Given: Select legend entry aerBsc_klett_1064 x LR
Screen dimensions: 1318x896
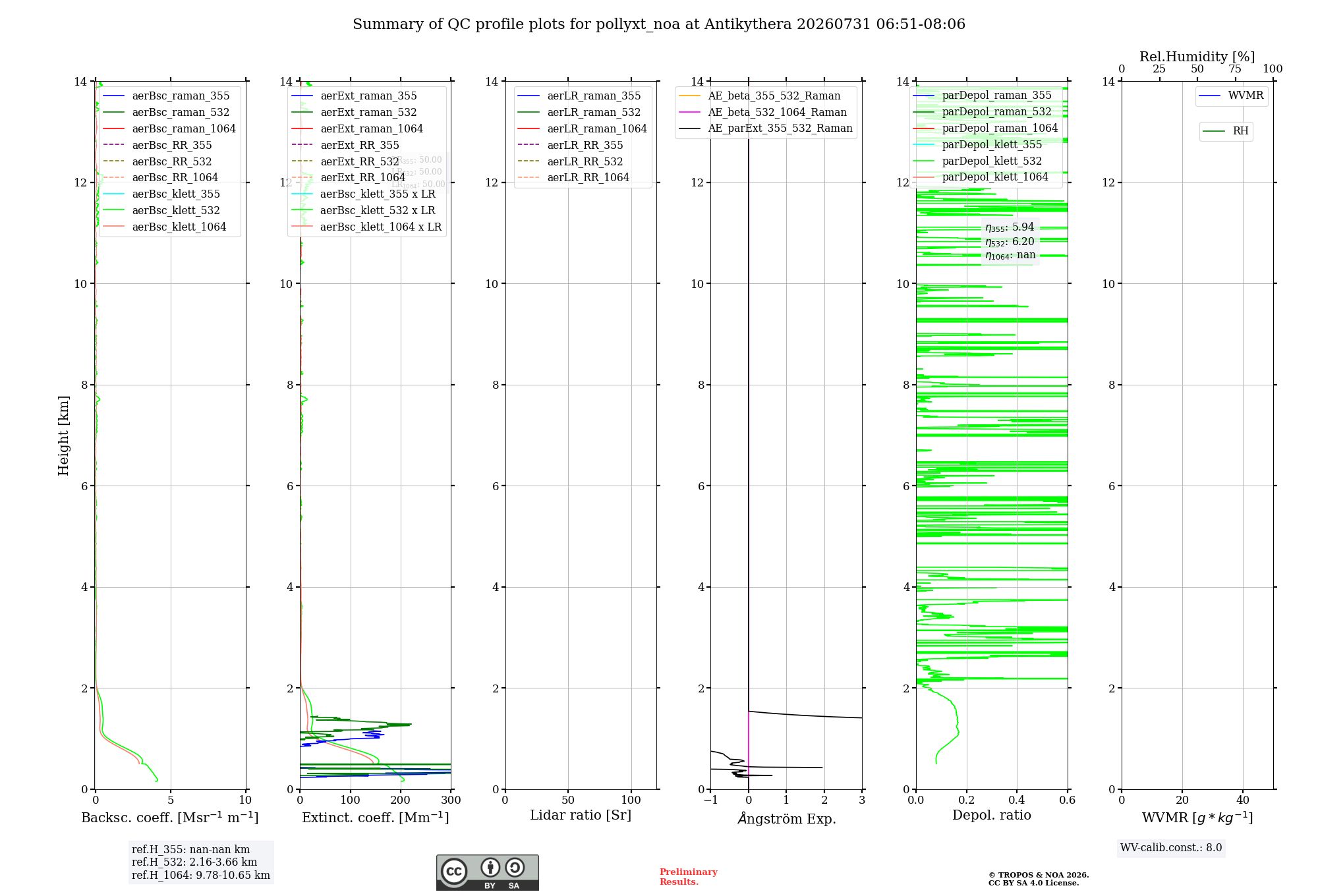Looking at the screenshot, I should [x=366, y=227].
